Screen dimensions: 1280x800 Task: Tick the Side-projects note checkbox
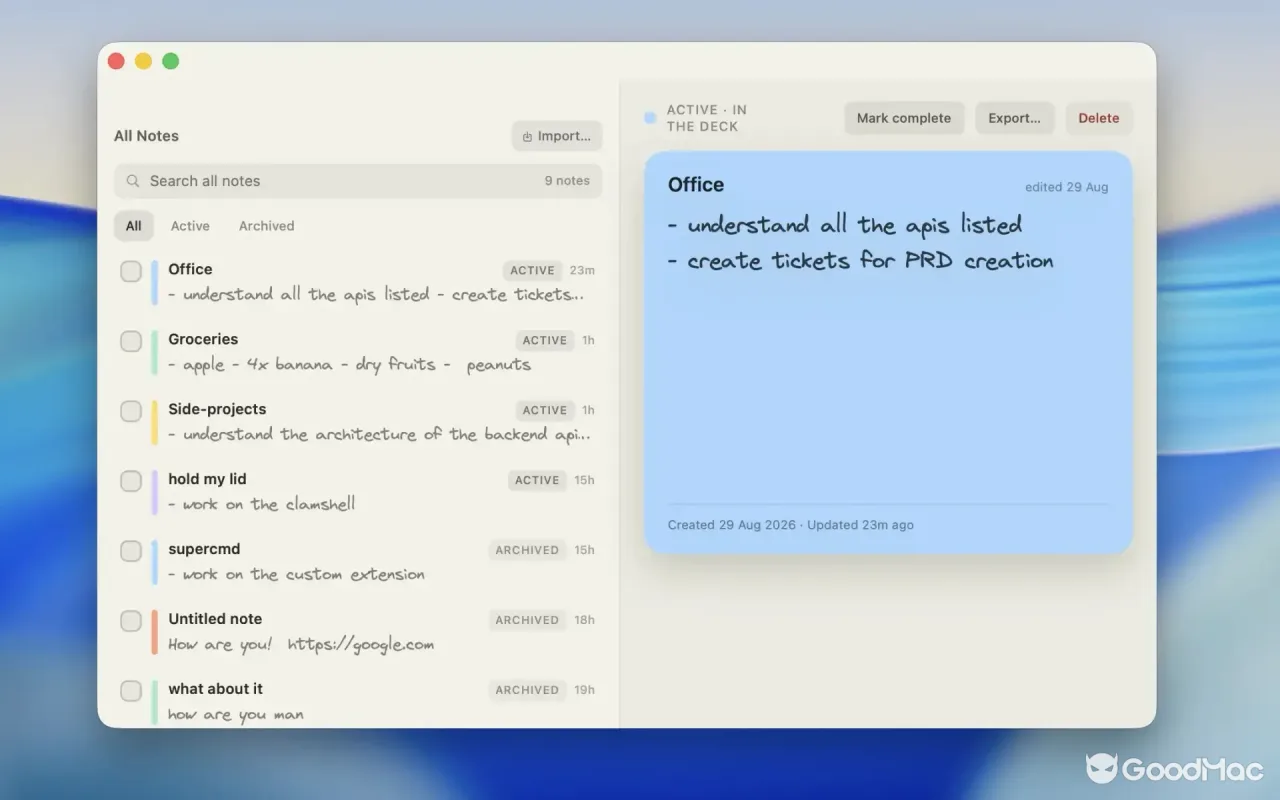[x=131, y=411]
